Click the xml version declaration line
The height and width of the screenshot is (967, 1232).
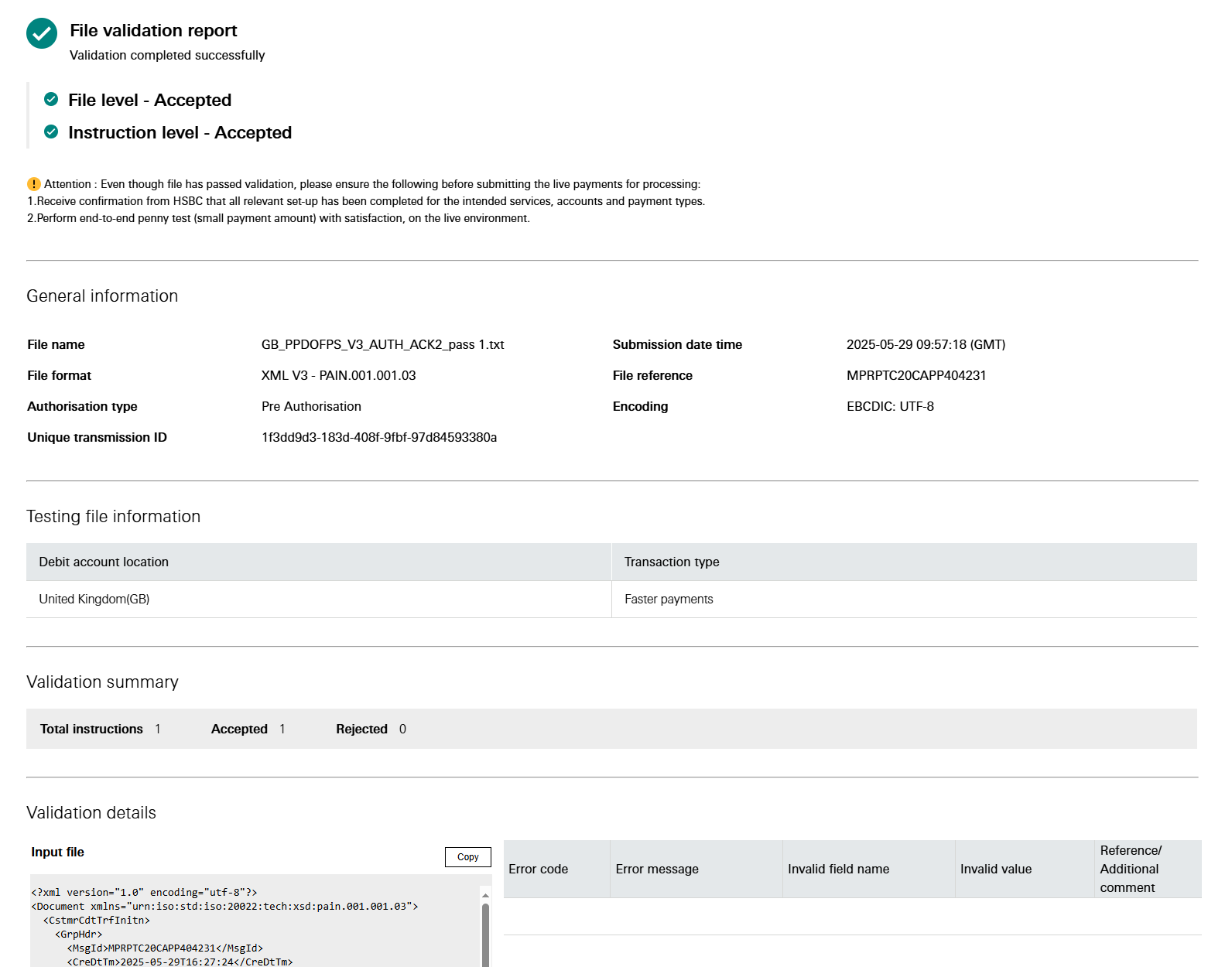[144, 892]
